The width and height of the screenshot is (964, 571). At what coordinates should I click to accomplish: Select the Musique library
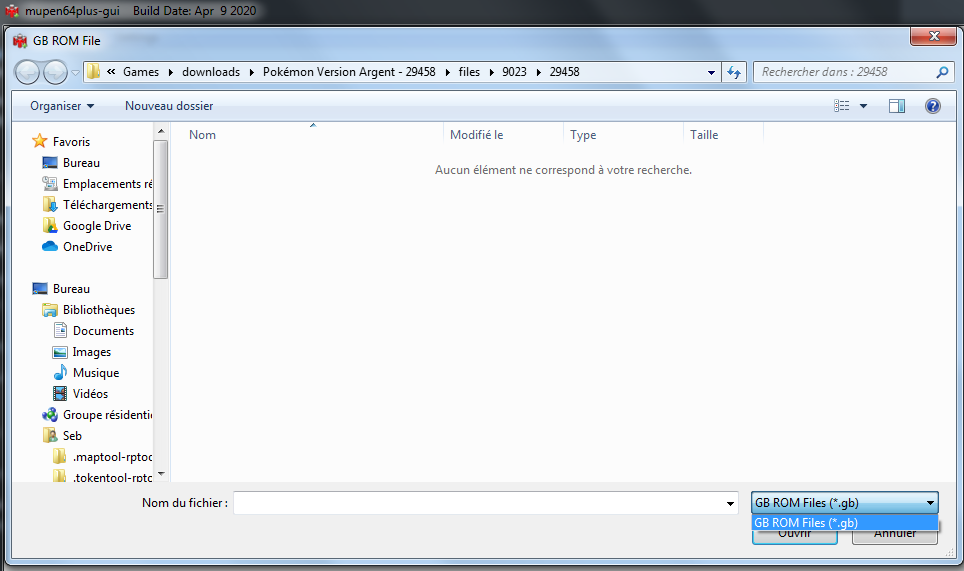[x=95, y=373]
